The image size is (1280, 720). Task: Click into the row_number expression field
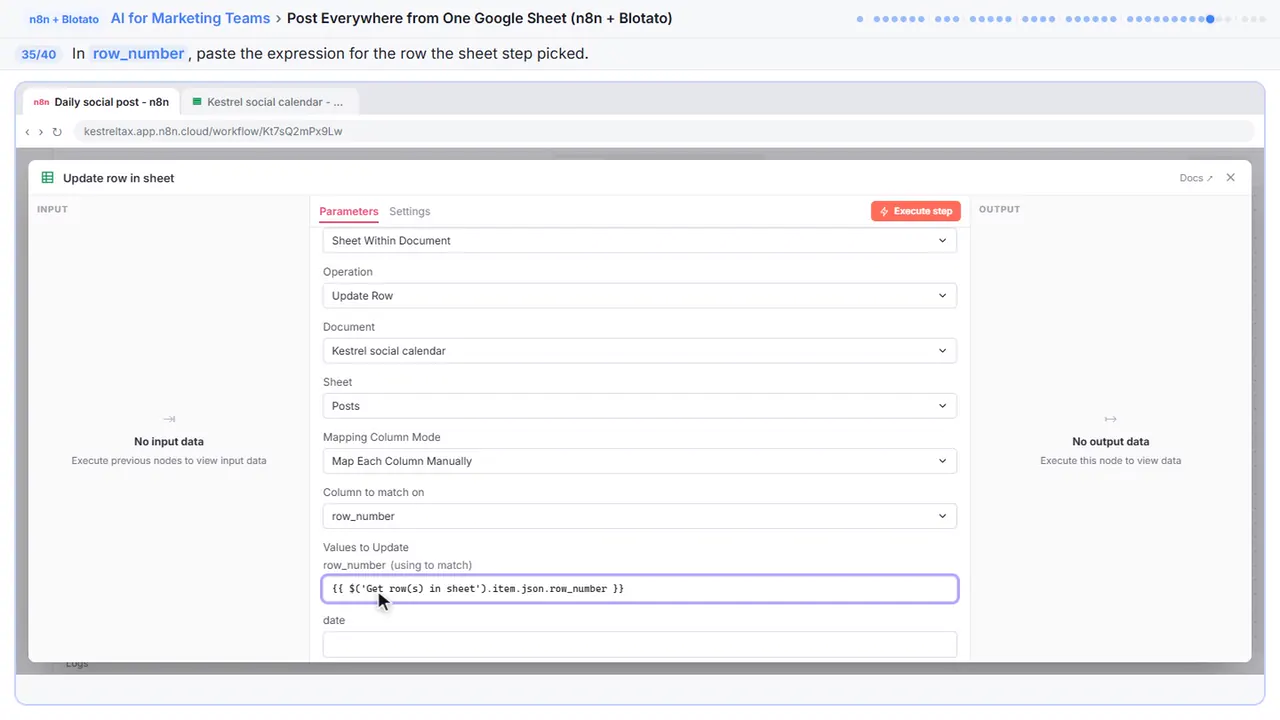point(640,589)
